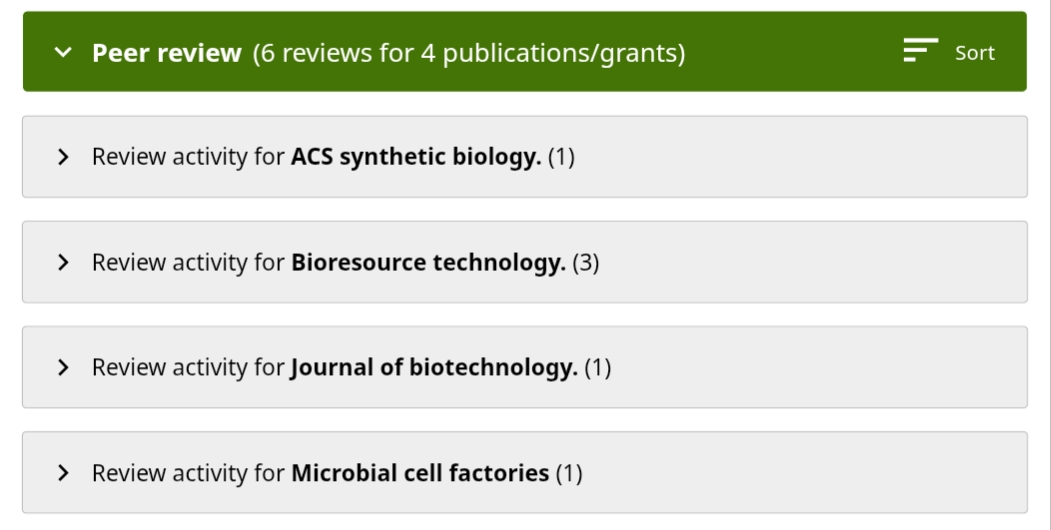
Task: Select the Journal of biotechnology name
Action: [434, 368]
